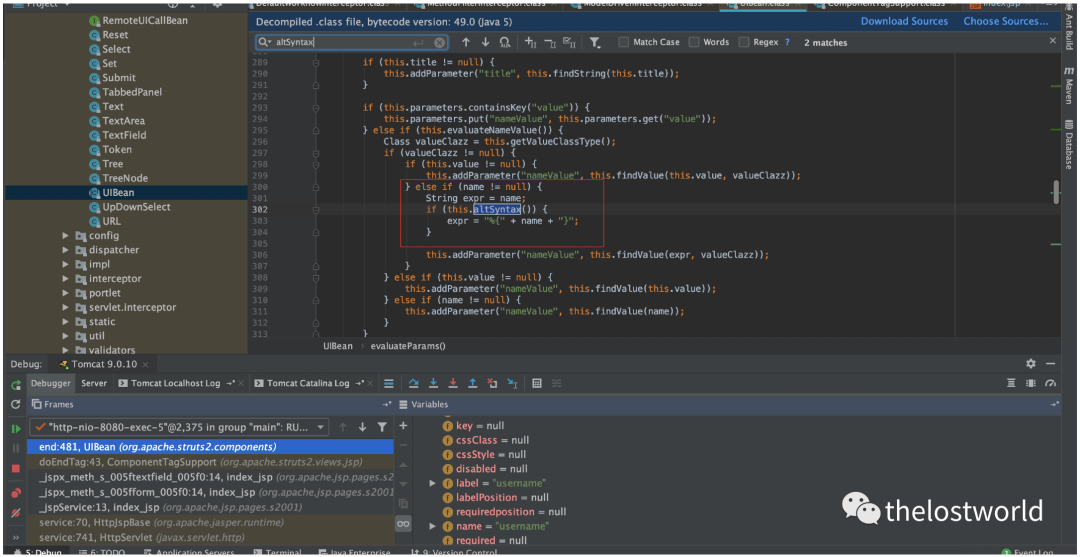Enable the Words checkbox
The width and height of the screenshot is (1080, 557).
[695, 43]
